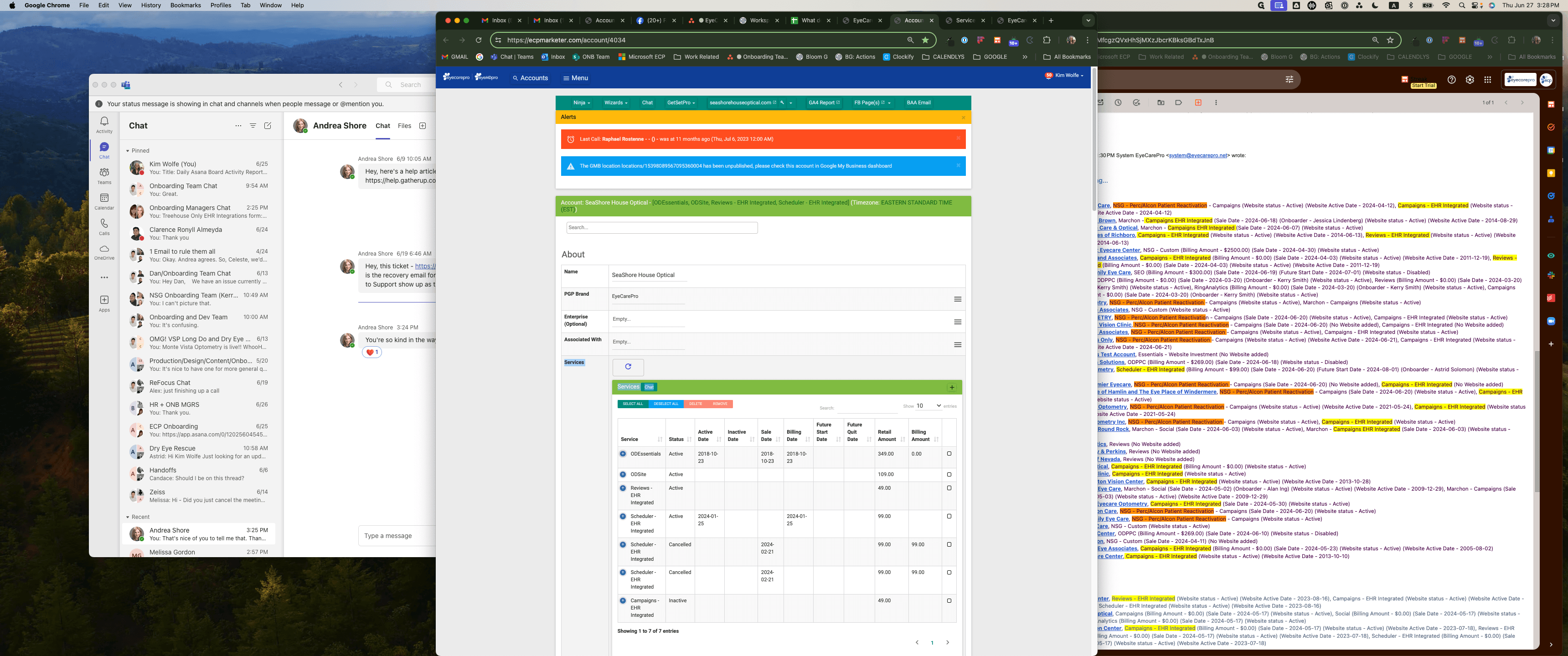Click the SELECT ALL button
The height and width of the screenshot is (656, 1568).
pyautogui.click(x=632, y=404)
